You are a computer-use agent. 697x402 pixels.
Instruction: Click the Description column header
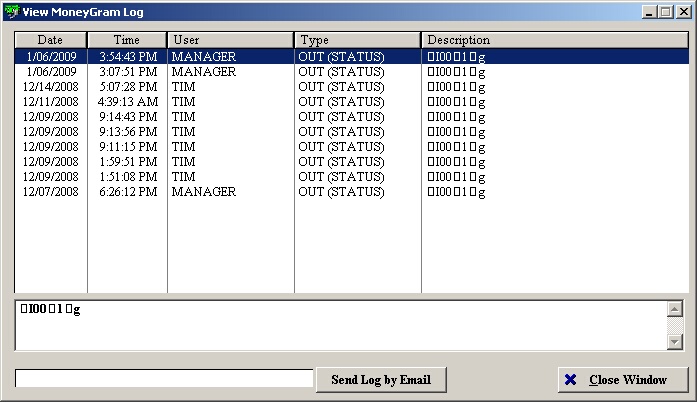(x=555, y=40)
